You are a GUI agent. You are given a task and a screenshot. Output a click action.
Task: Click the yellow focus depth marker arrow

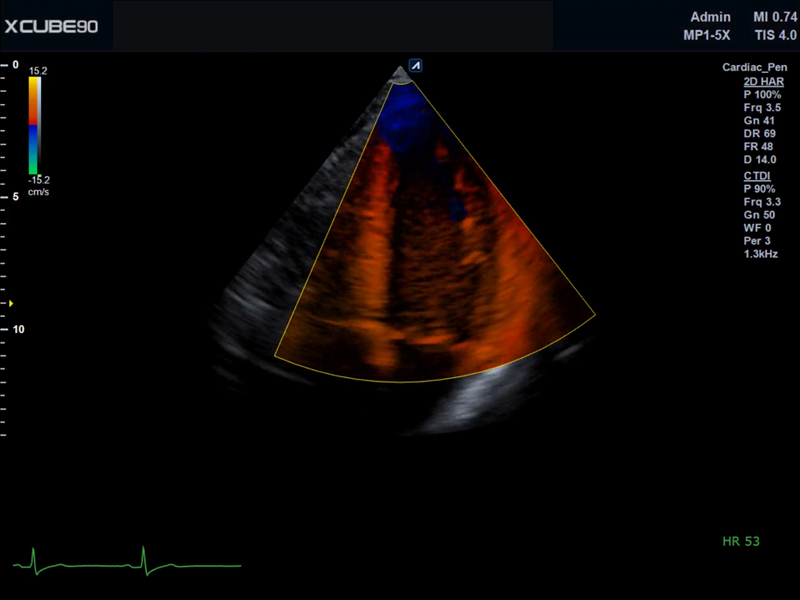(11, 304)
